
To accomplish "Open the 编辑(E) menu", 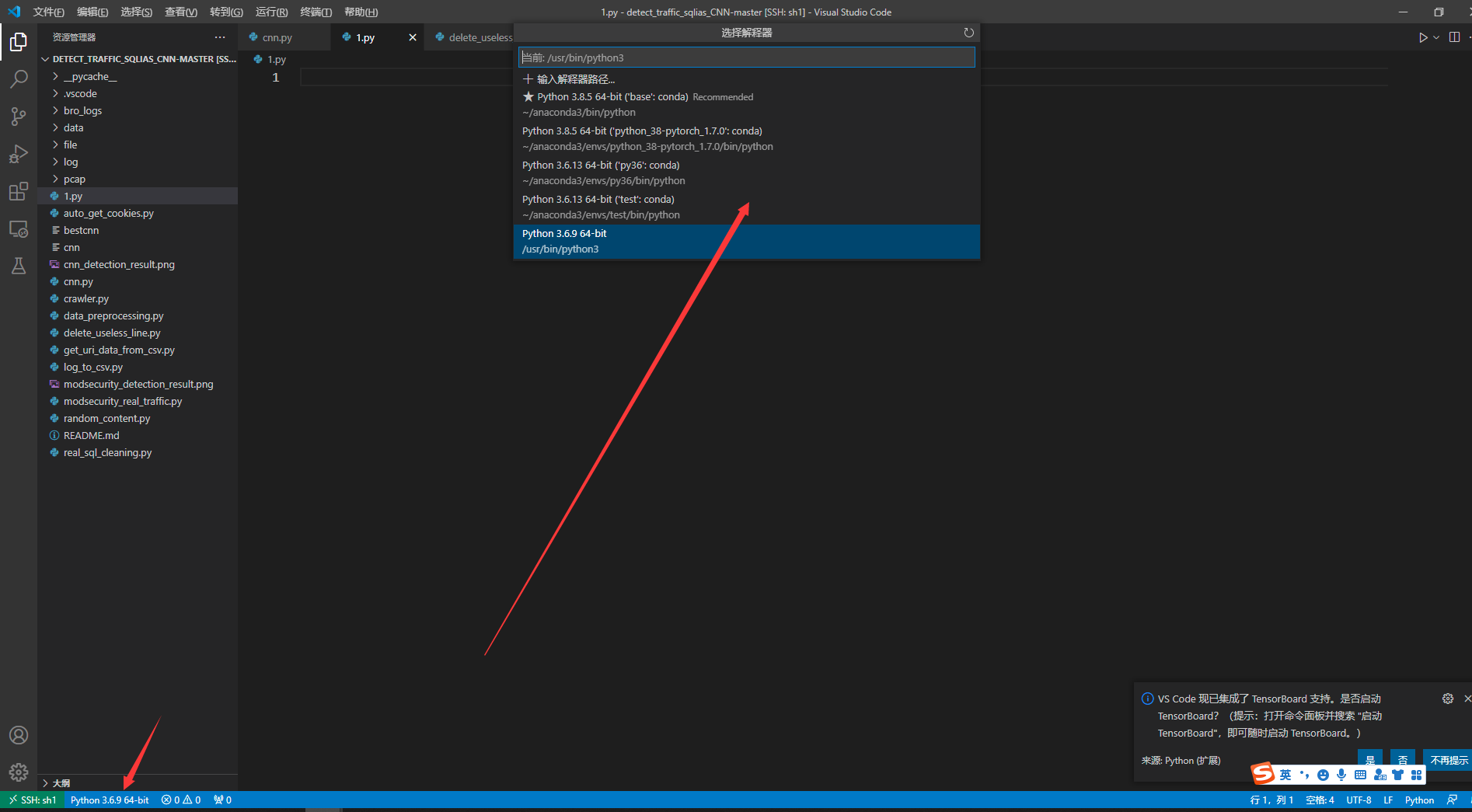I will click(92, 12).
